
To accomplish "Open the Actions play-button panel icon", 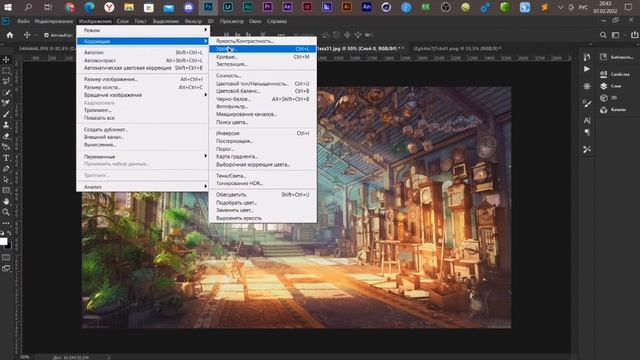I will tap(587, 69).
